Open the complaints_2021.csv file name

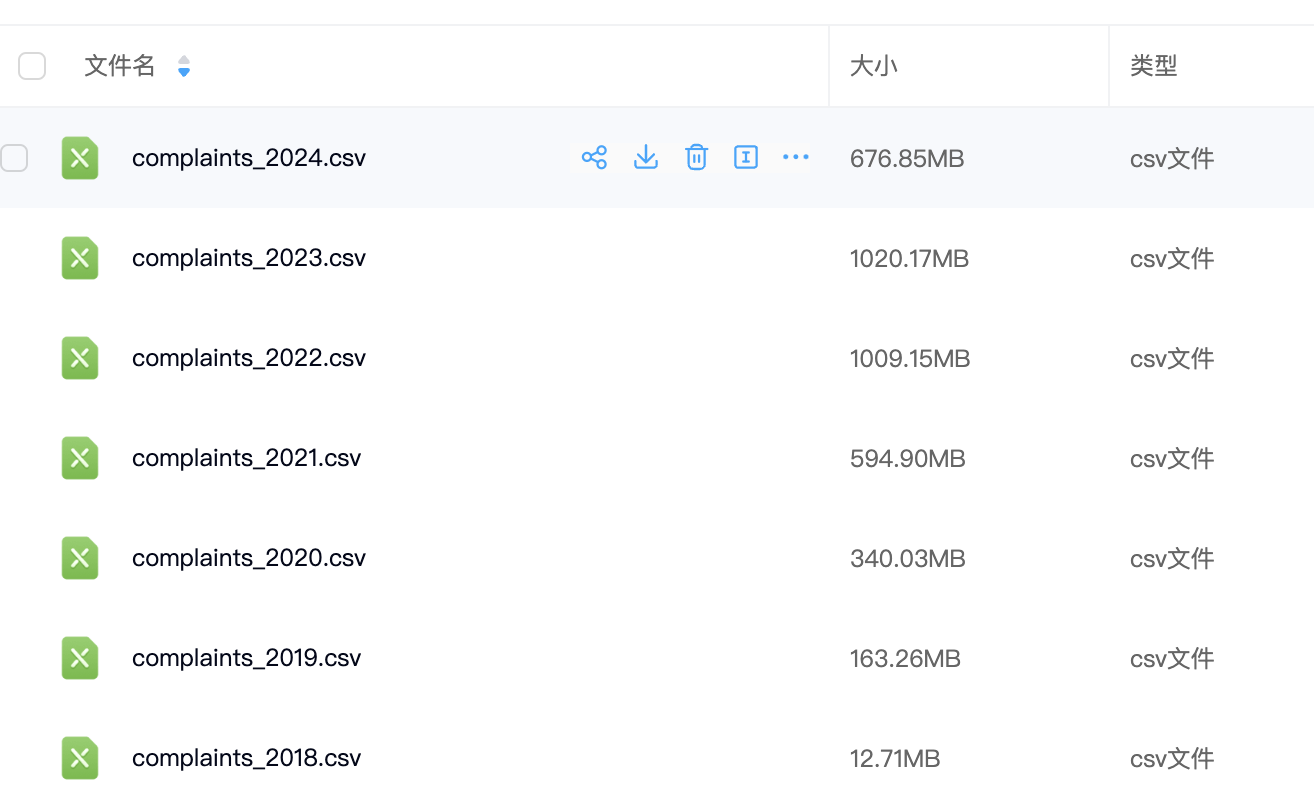pyautogui.click(x=247, y=458)
